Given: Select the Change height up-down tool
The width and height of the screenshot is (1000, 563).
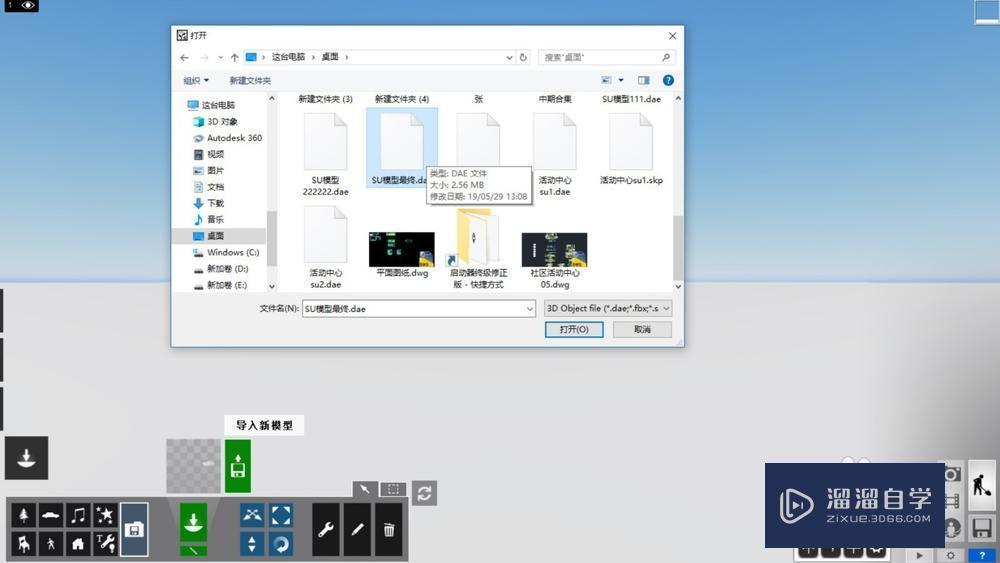Looking at the screenshot, I should (x=252, y=544).
